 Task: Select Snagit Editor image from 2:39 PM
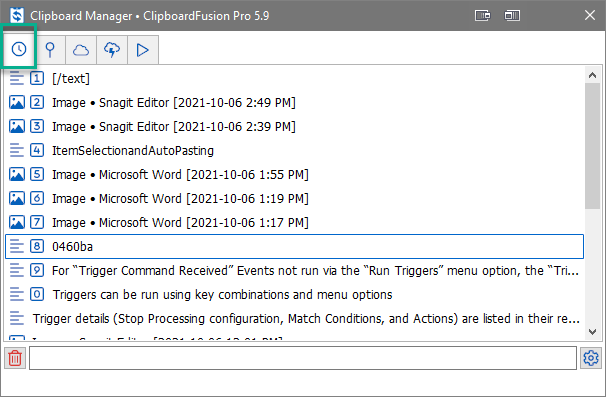[x=294, y=126]
